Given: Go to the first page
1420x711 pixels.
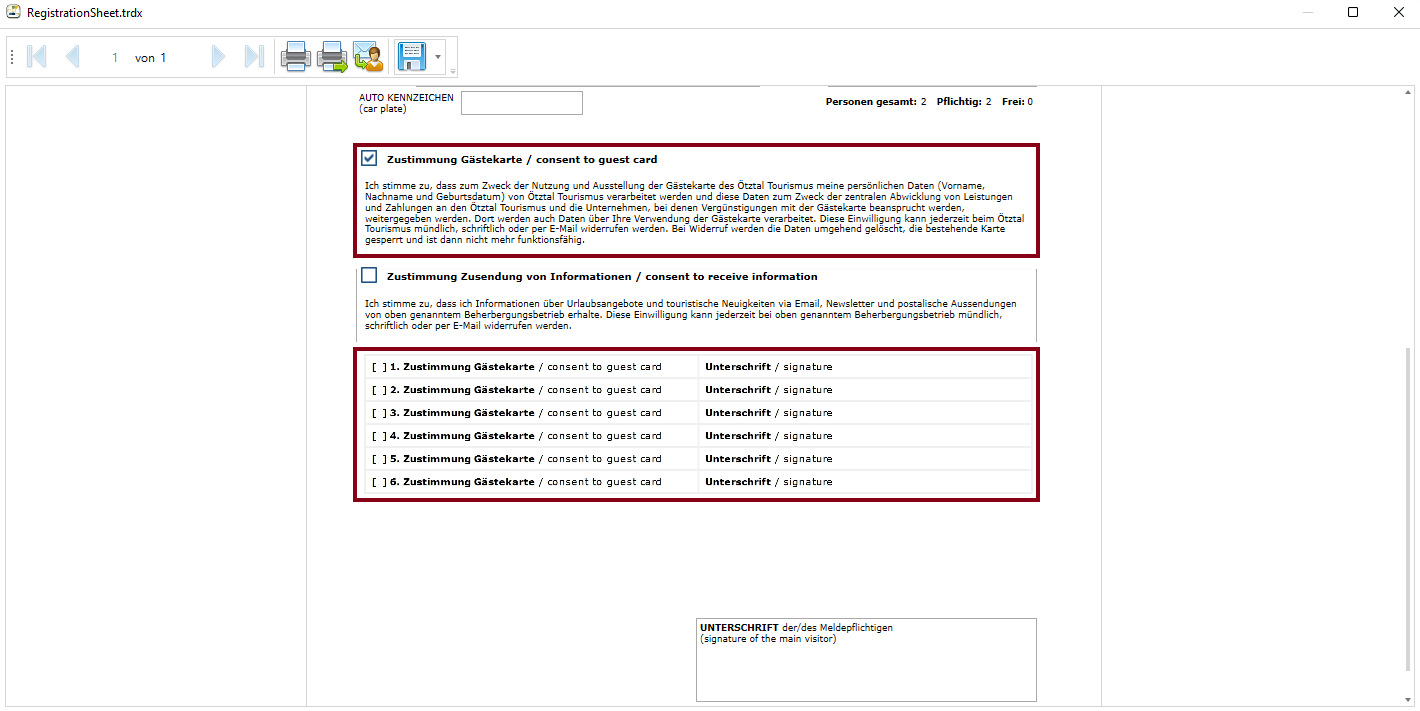Looking at the screenshot, I should [36, 57].
